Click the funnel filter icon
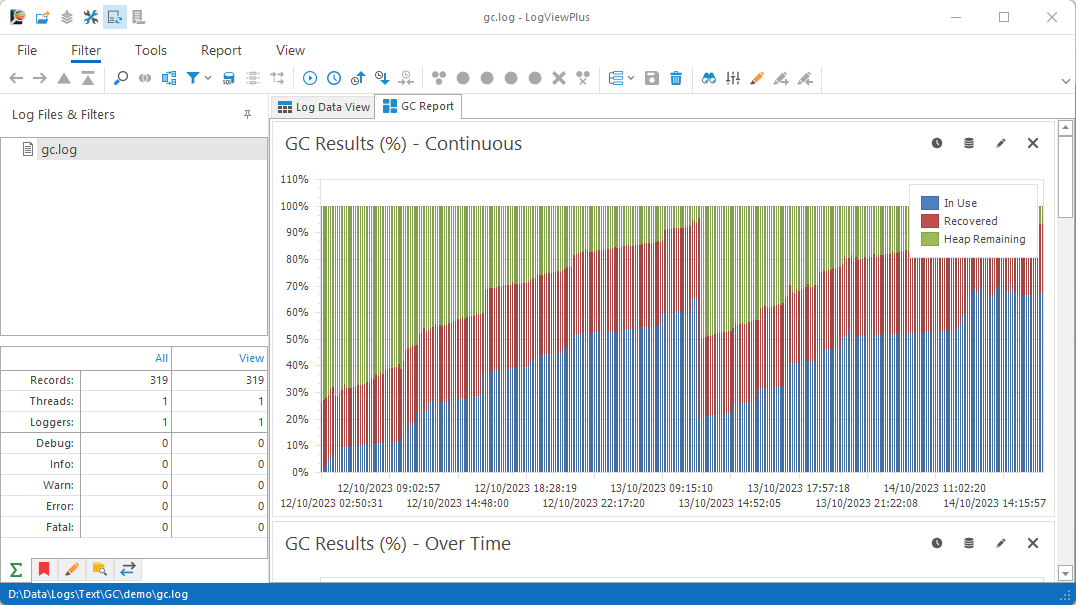Screen dimensions: 1076x605 point(193,78)
